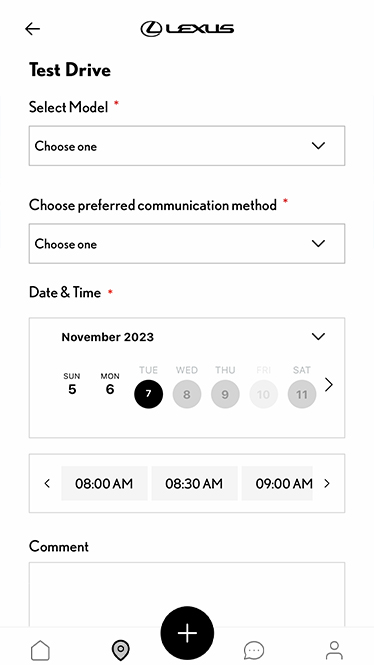This screenshot has width=374, height=665.
Task: Open the home tab icon
Action: pos(40,650)
